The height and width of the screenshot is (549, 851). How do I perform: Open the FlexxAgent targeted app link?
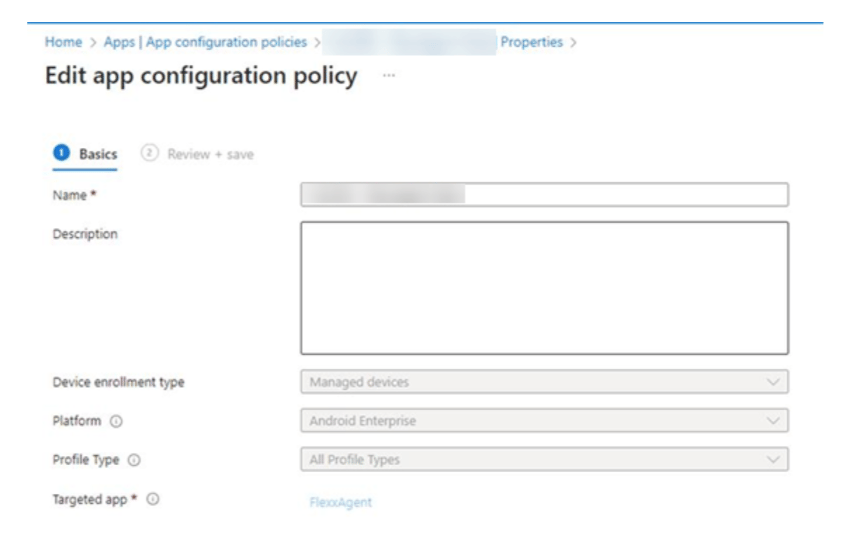point(340,502)
